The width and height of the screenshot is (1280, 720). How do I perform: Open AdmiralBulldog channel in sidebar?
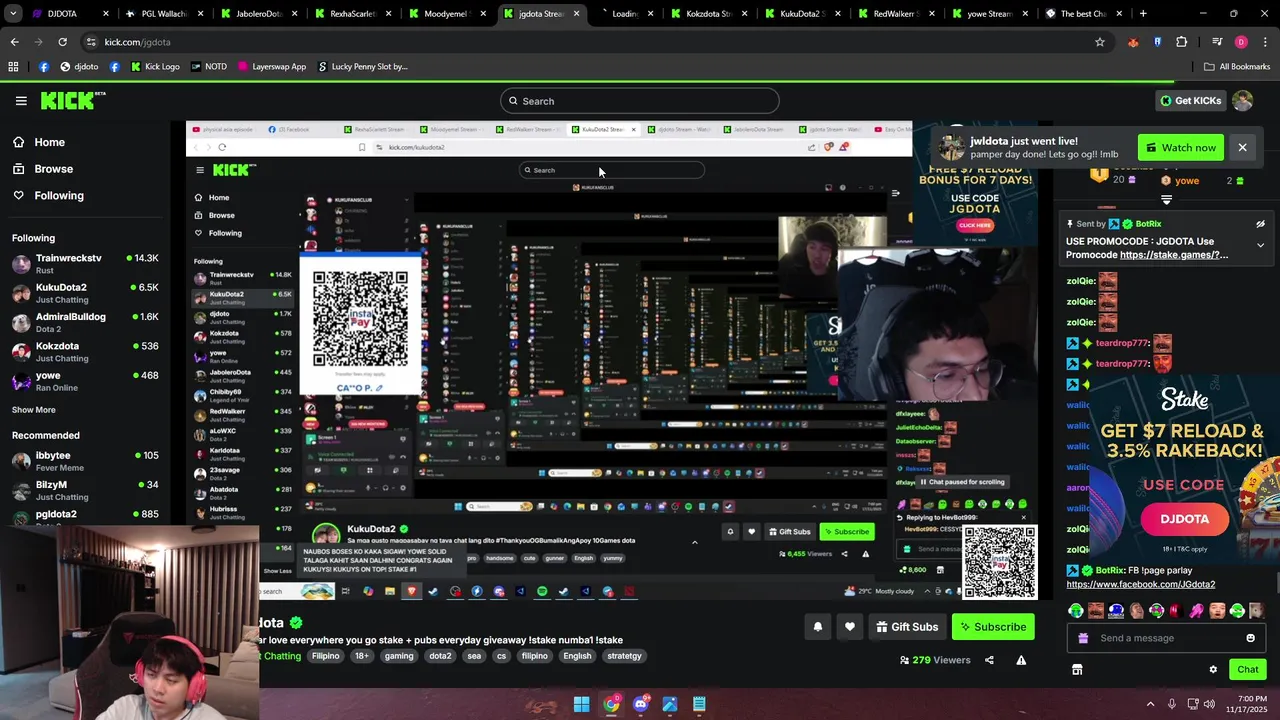tap(85, 322)
